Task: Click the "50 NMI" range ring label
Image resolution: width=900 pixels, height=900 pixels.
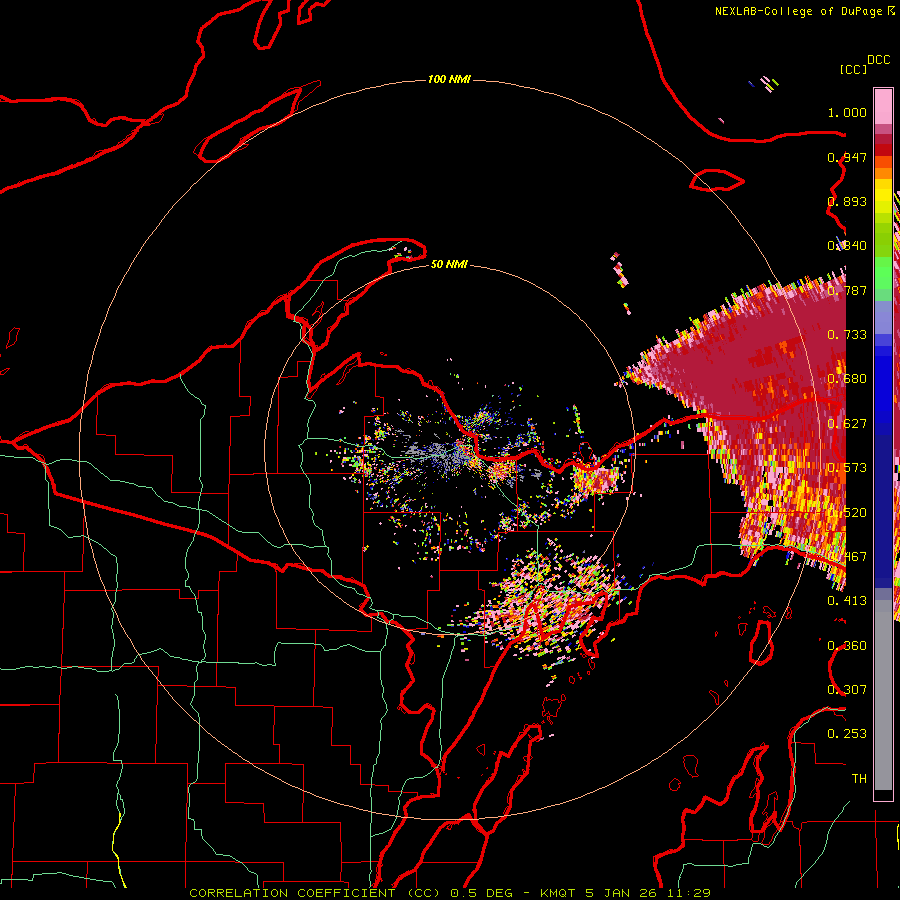Action: coord(449,264)
